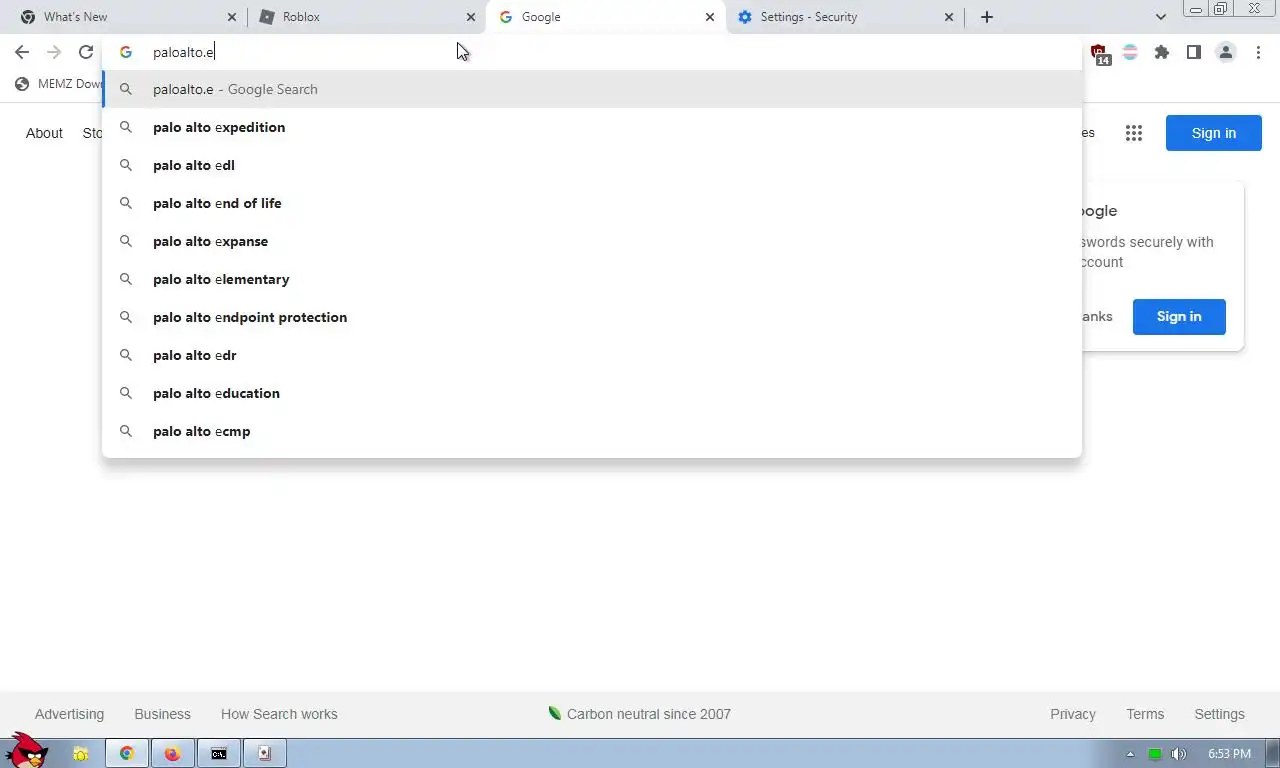Screen dimensions: 1280x768
Task: Click the Google logo icon in the address bar
Action: [x=126, y=52]
